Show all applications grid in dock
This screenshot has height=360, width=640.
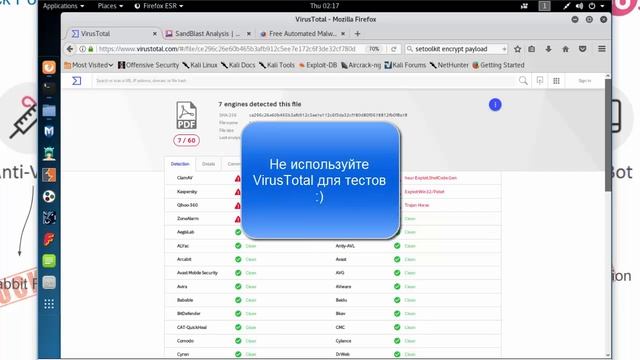click(49, 304)
